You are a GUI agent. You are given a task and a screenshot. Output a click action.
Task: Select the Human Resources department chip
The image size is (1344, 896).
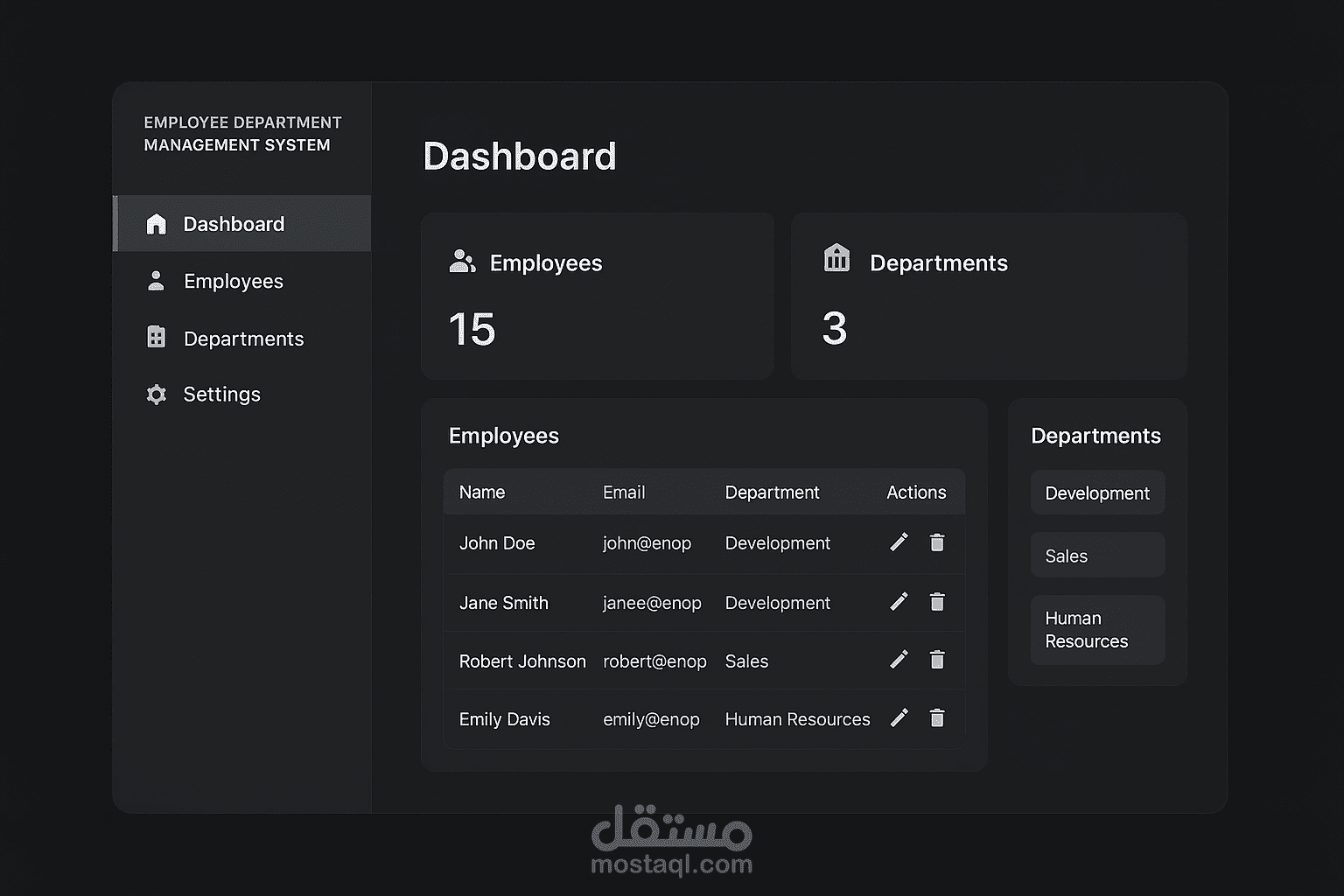point(1097,630)
